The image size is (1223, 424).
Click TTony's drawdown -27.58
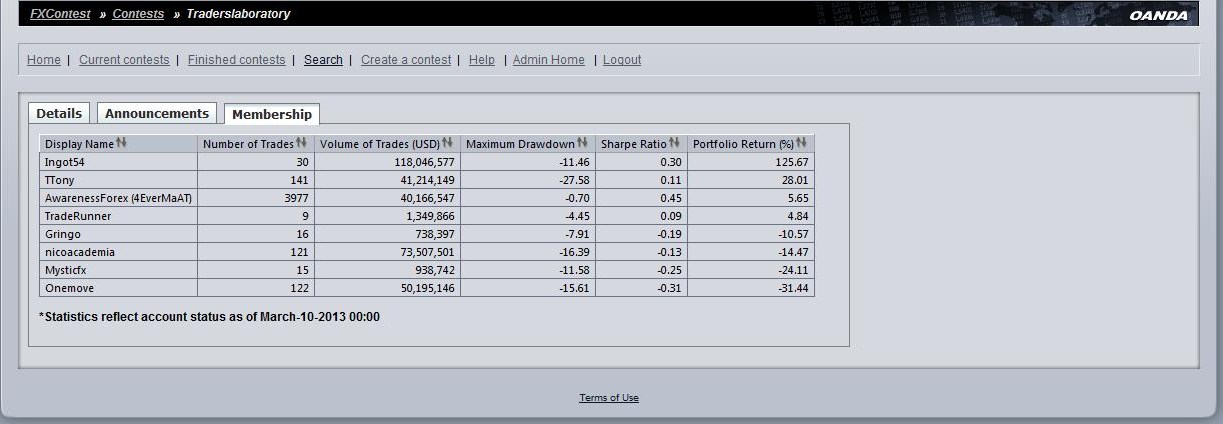(x=574, y=180)
